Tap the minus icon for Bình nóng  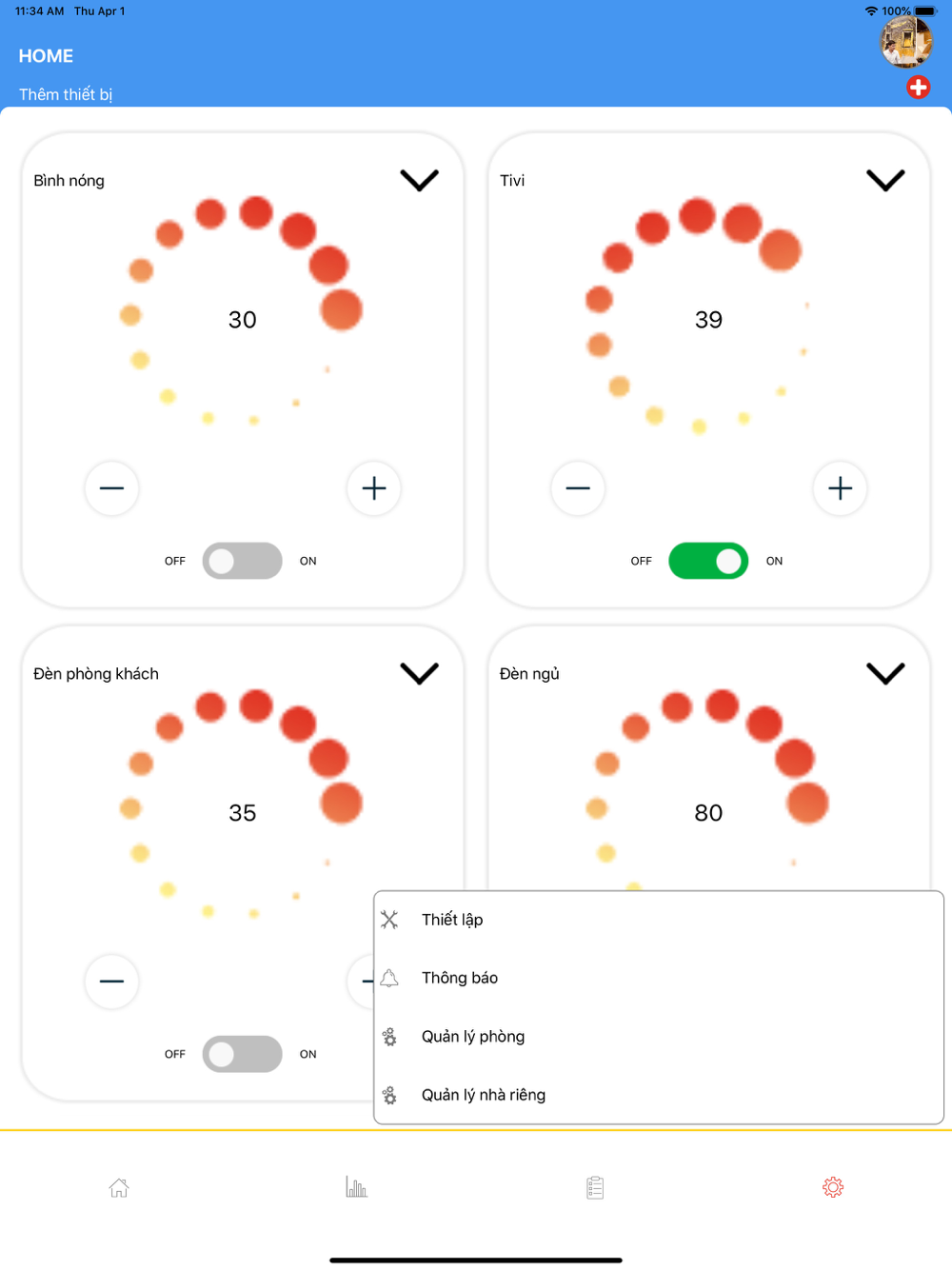coord(112,488)
